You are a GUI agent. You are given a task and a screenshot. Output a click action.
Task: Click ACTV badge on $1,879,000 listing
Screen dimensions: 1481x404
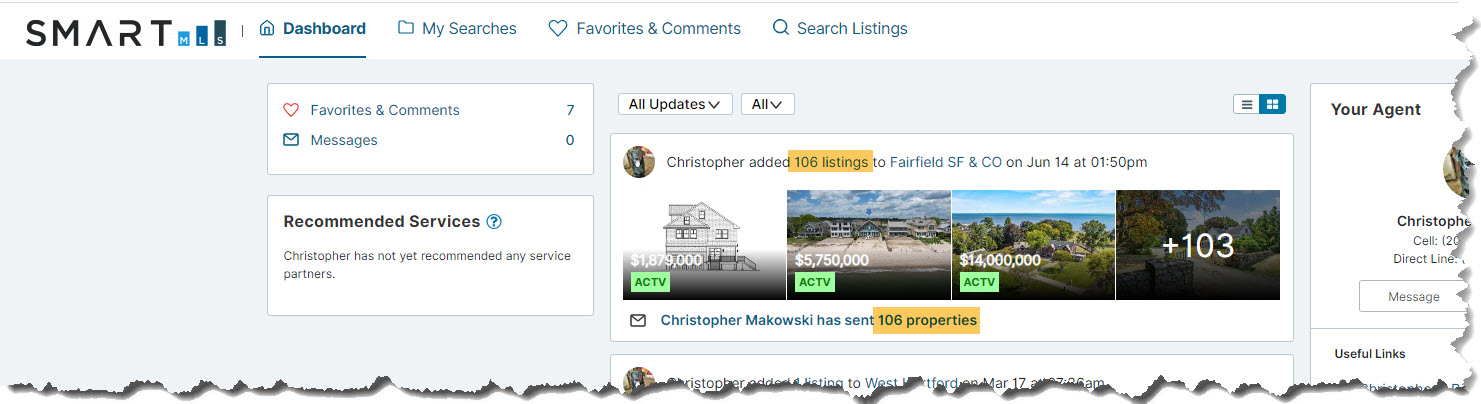click(x=650, y=282)
